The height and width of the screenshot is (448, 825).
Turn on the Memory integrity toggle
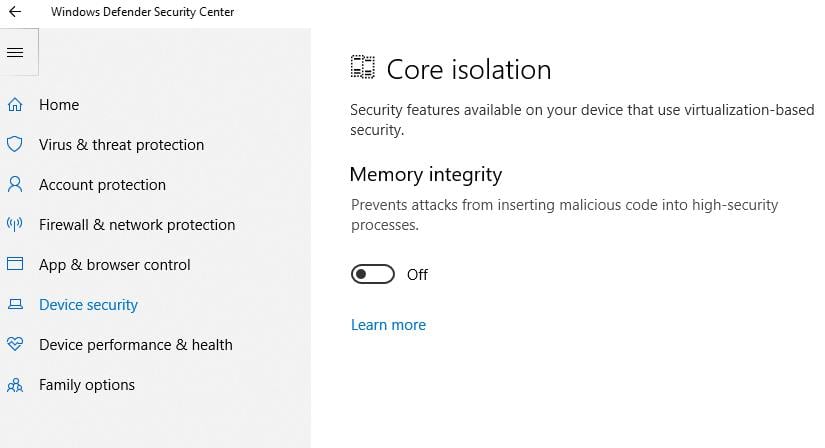coord(373,275)
